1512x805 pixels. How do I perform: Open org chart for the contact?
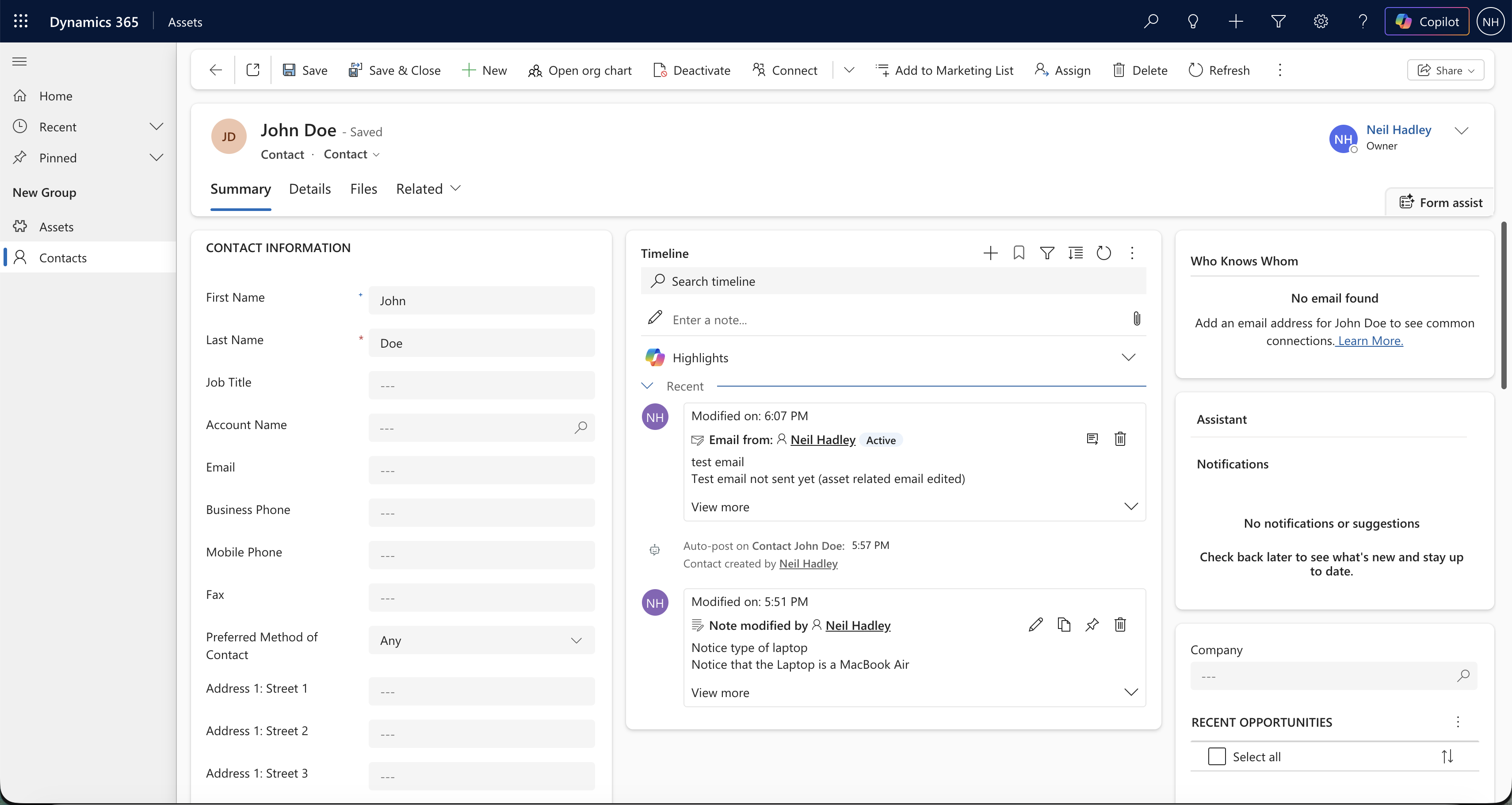(580, 70)
